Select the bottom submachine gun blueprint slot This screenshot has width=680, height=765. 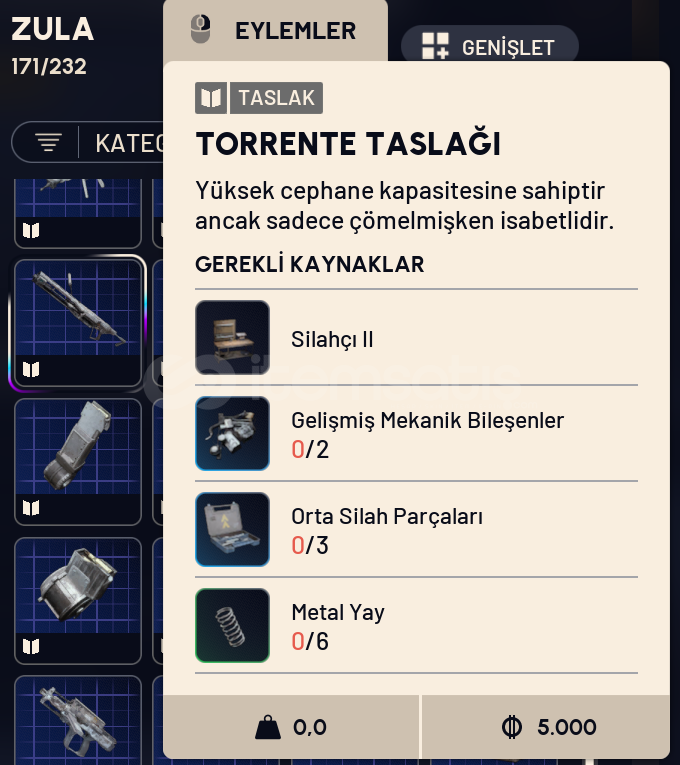click(78, 721)
